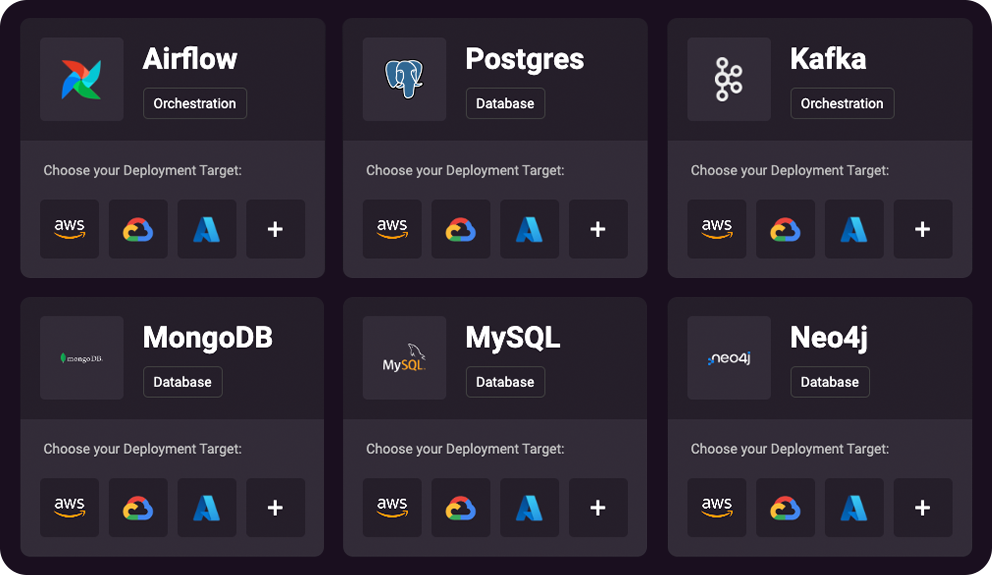
Task: Click the MySQL card title
Action: tap(512, 338)
